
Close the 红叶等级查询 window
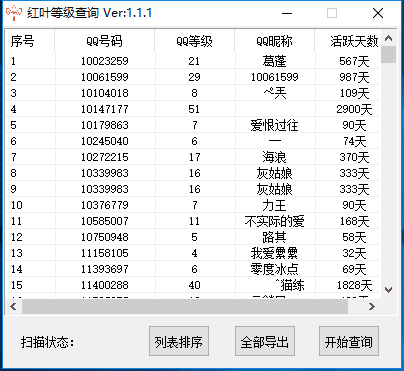point(378,13)
